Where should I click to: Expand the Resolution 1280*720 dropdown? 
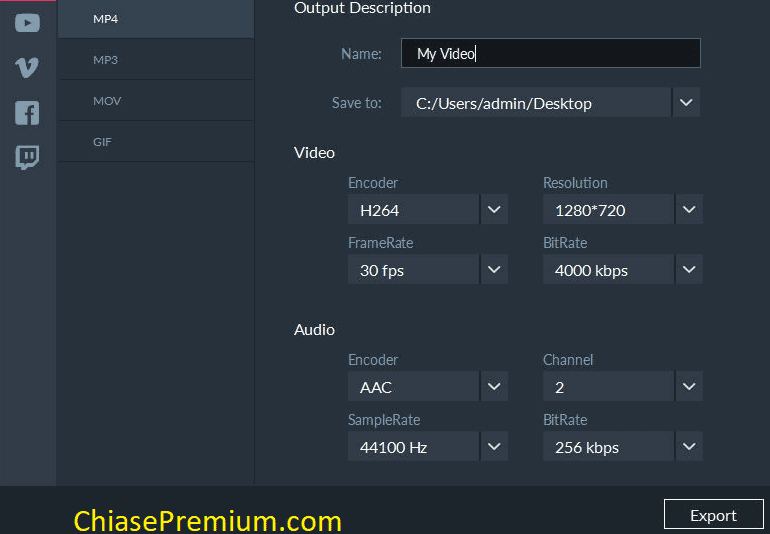[x=689, y=210]
